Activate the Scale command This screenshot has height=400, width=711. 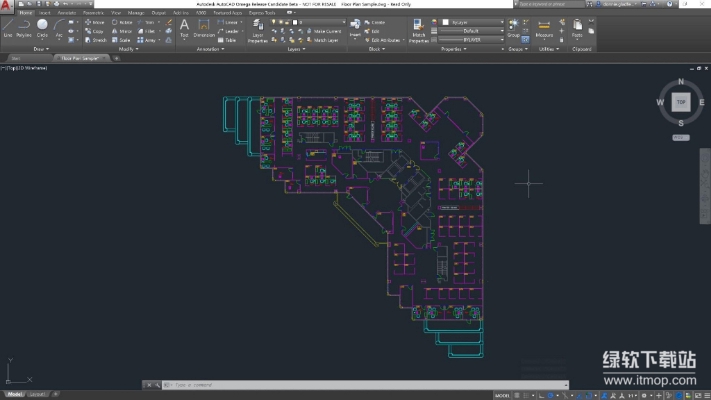click(121, 40)
